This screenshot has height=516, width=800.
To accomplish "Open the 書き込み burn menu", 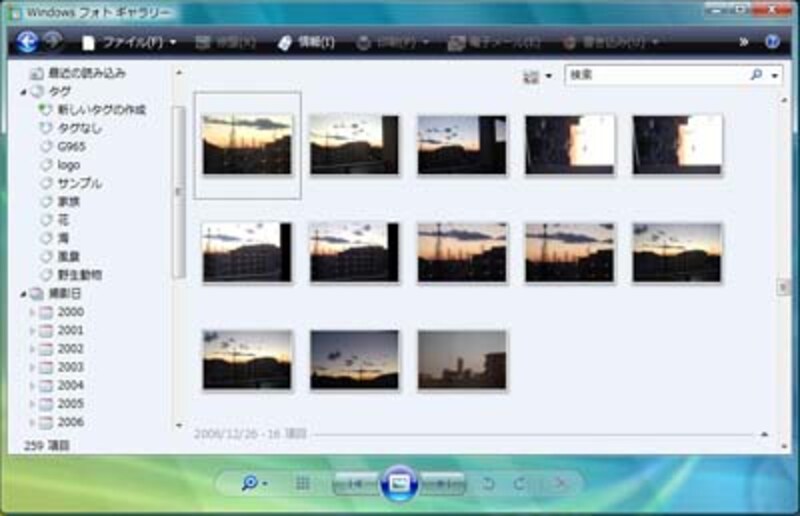I will [x=610, y=43].
